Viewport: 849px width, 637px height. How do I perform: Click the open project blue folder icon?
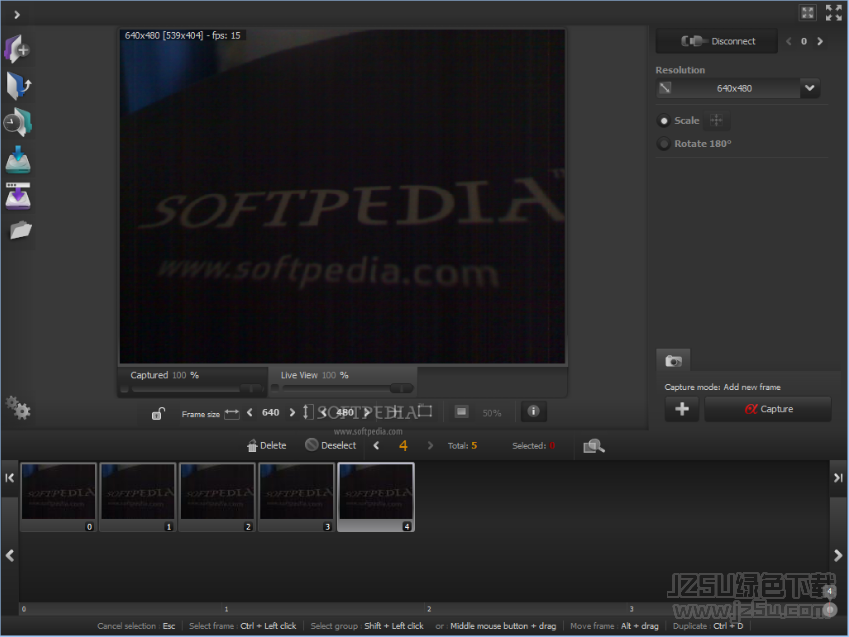point(18,86)
